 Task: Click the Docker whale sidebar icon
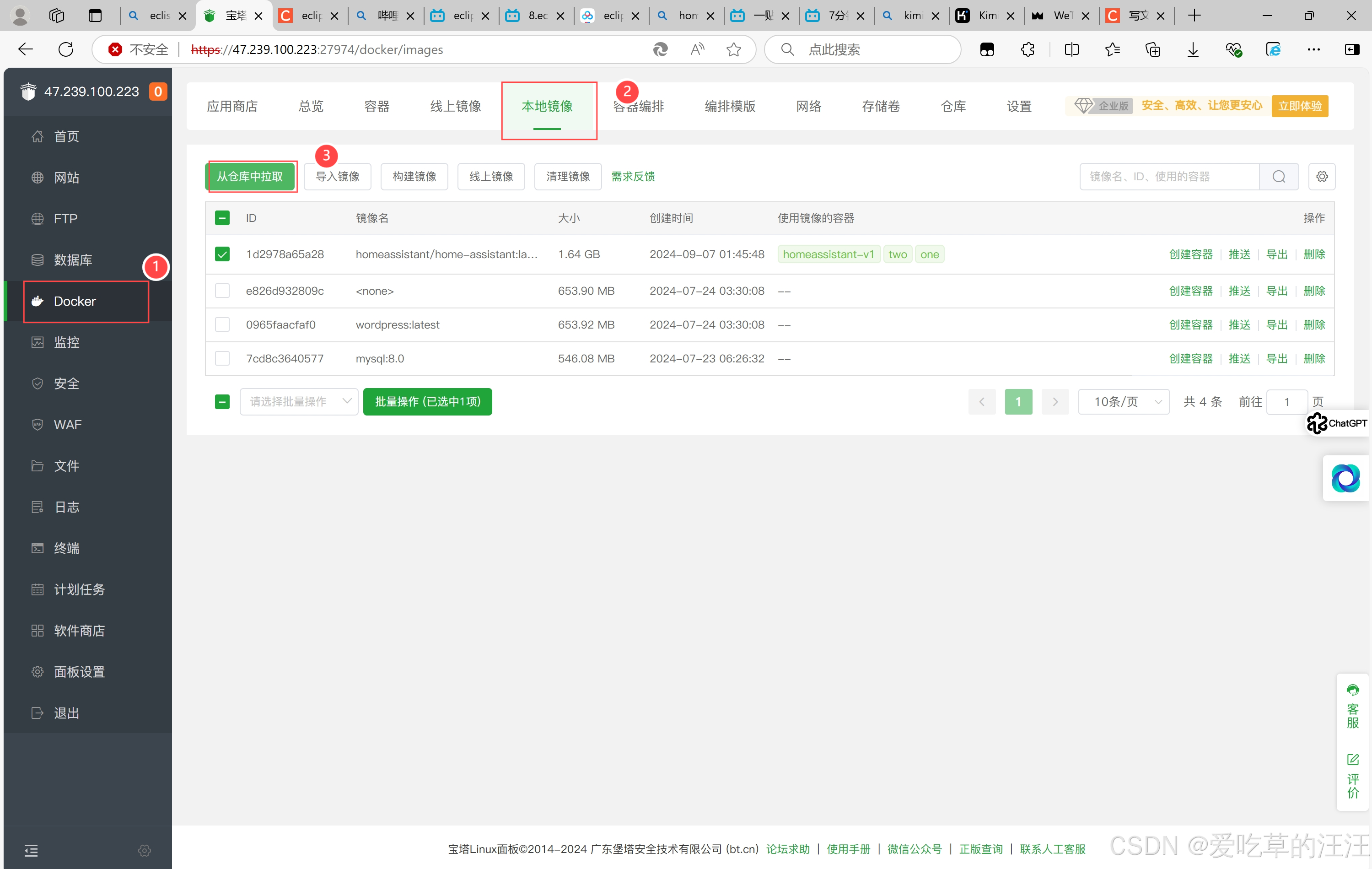38,302
